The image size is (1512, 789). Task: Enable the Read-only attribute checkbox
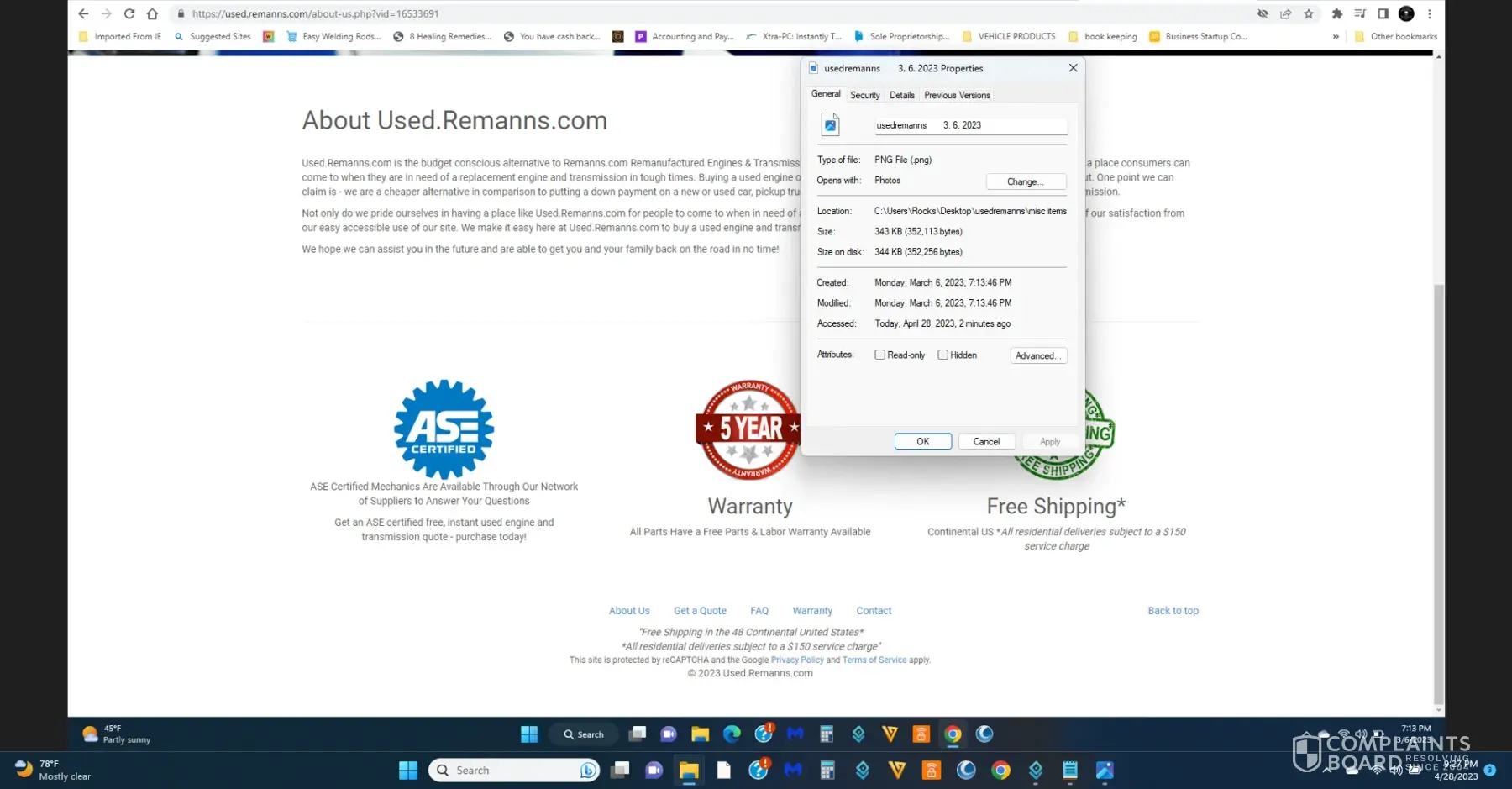click(879, 355)
